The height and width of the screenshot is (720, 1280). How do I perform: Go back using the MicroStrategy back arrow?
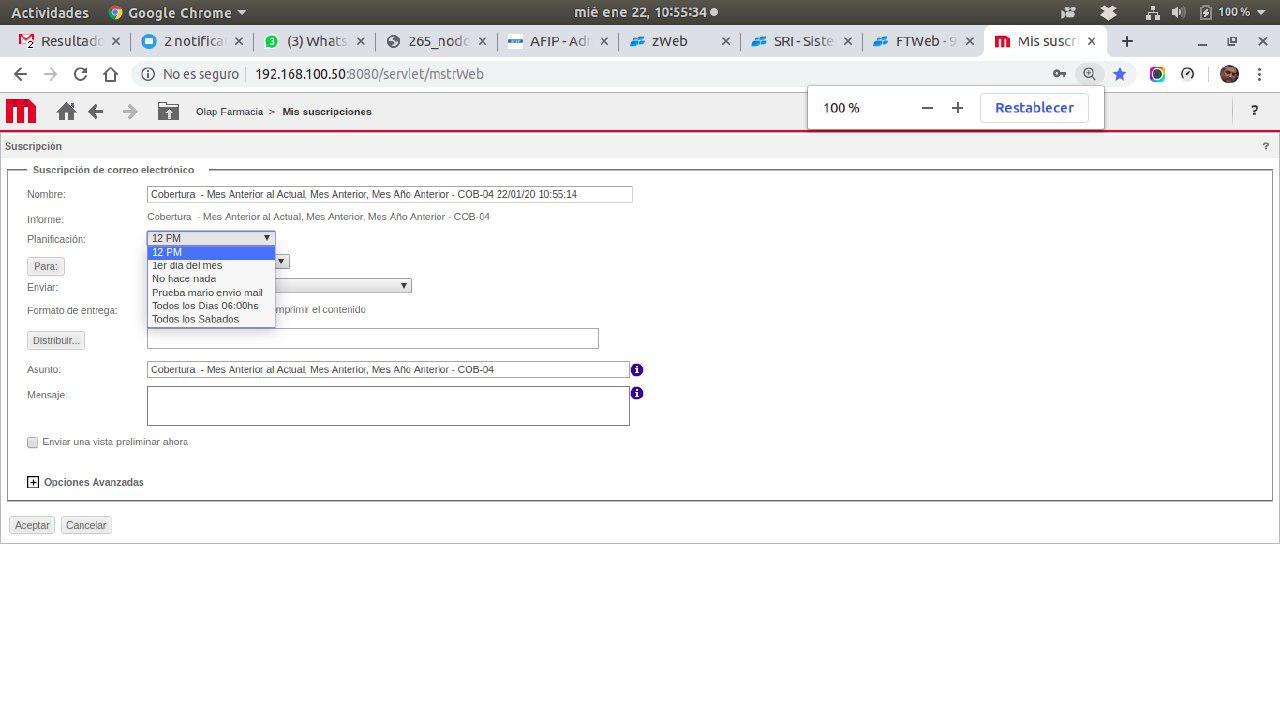96,111
